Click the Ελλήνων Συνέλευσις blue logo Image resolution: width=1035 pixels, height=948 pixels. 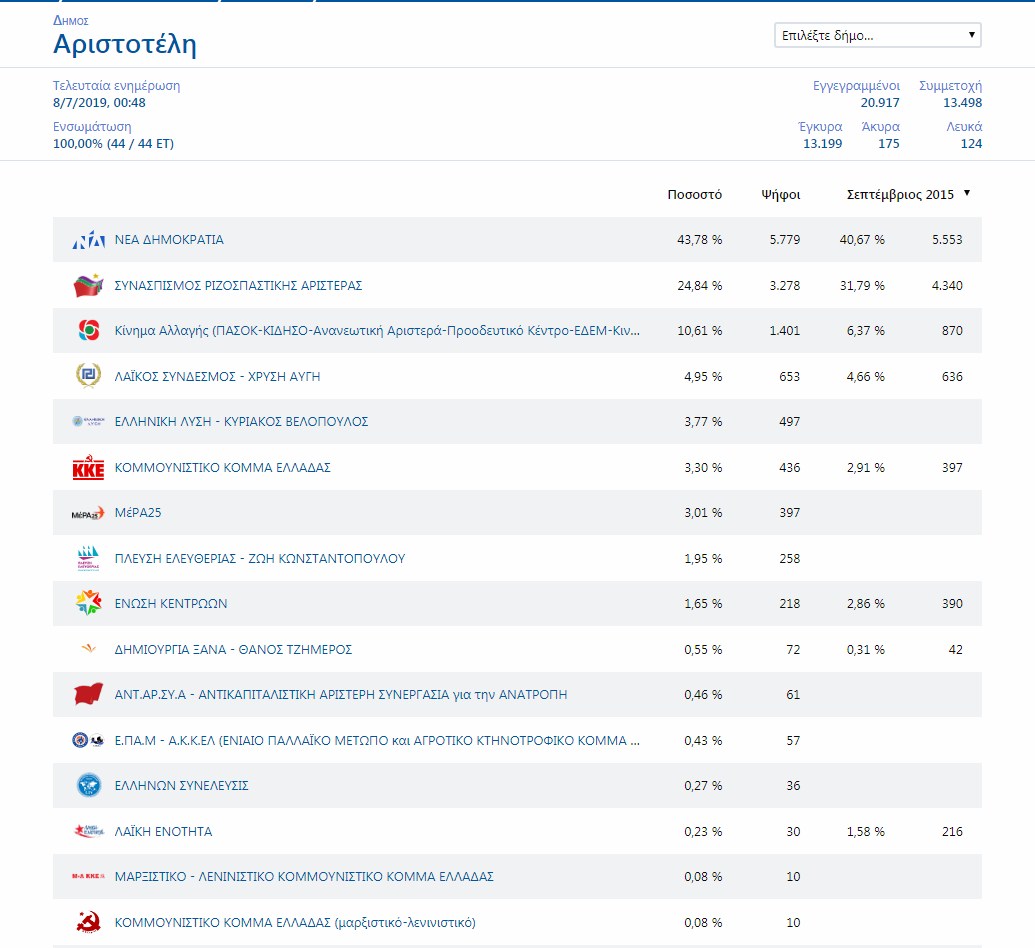(x=88, y=786)
